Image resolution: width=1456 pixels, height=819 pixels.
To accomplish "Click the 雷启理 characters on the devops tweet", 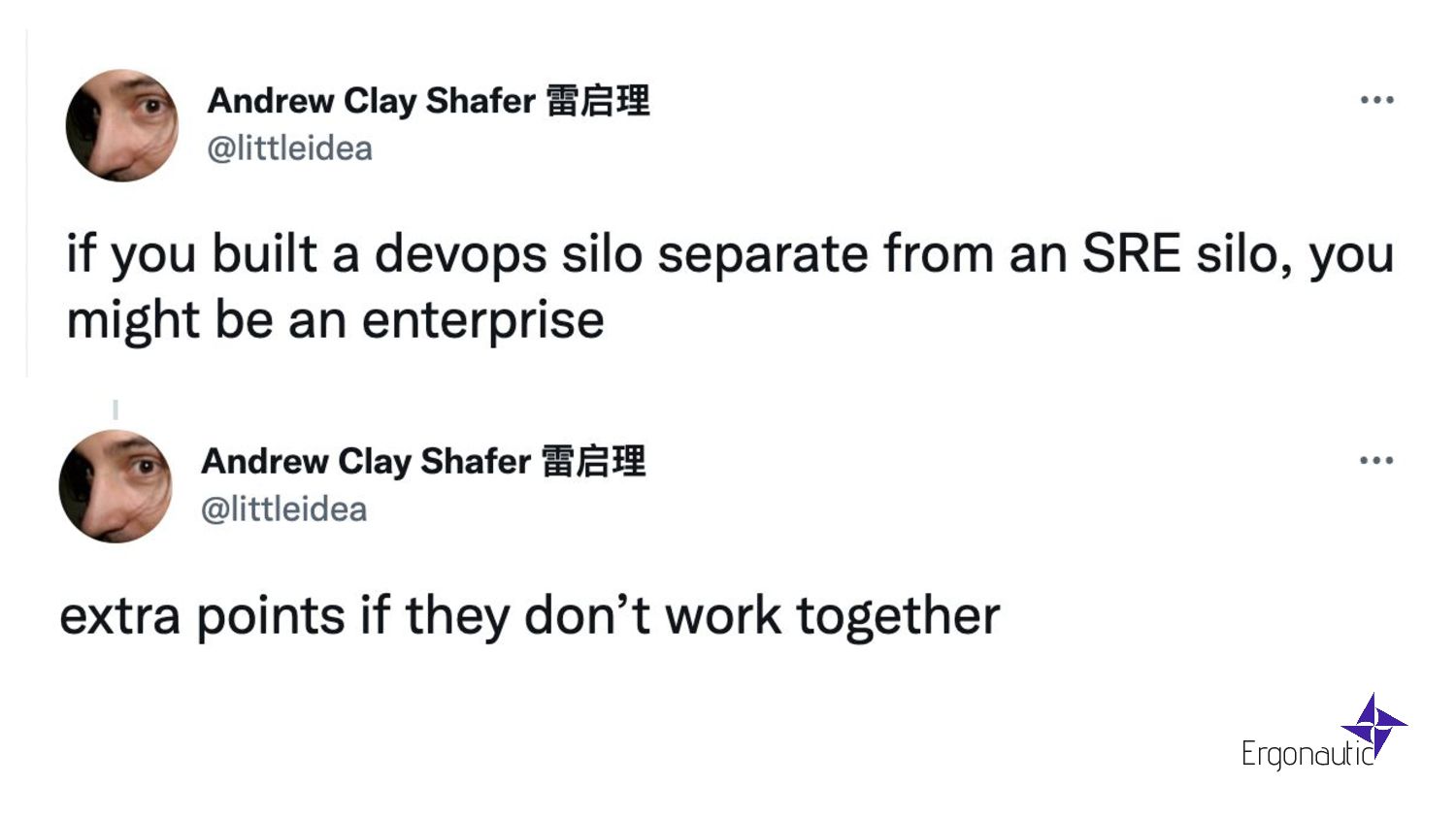I will pyautogui.click(x=598, y=101).
